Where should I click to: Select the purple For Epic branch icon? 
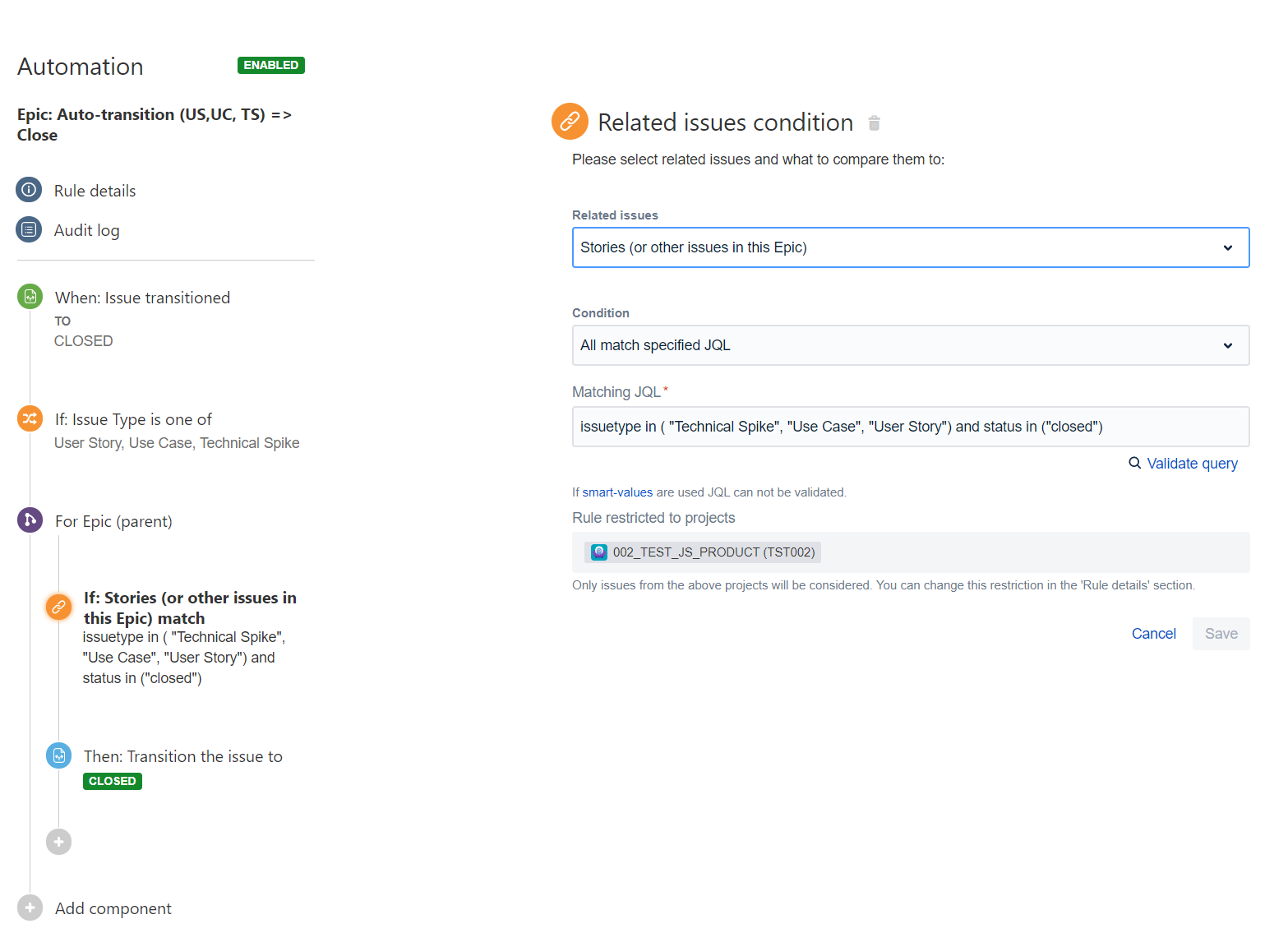point(30,520)
